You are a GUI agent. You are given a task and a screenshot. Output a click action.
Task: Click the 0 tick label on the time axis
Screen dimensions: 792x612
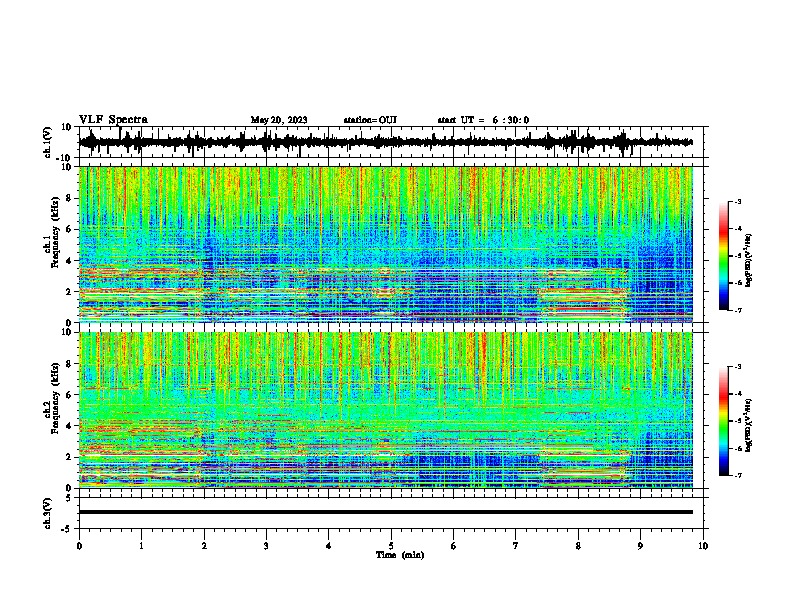pyautogui.click(x=79, y=546)
